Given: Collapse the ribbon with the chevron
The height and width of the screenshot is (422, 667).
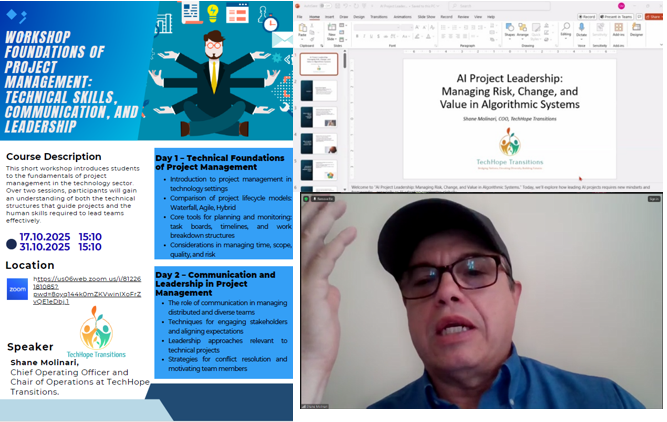Looking at the screenshot, I should coord(661,45).
